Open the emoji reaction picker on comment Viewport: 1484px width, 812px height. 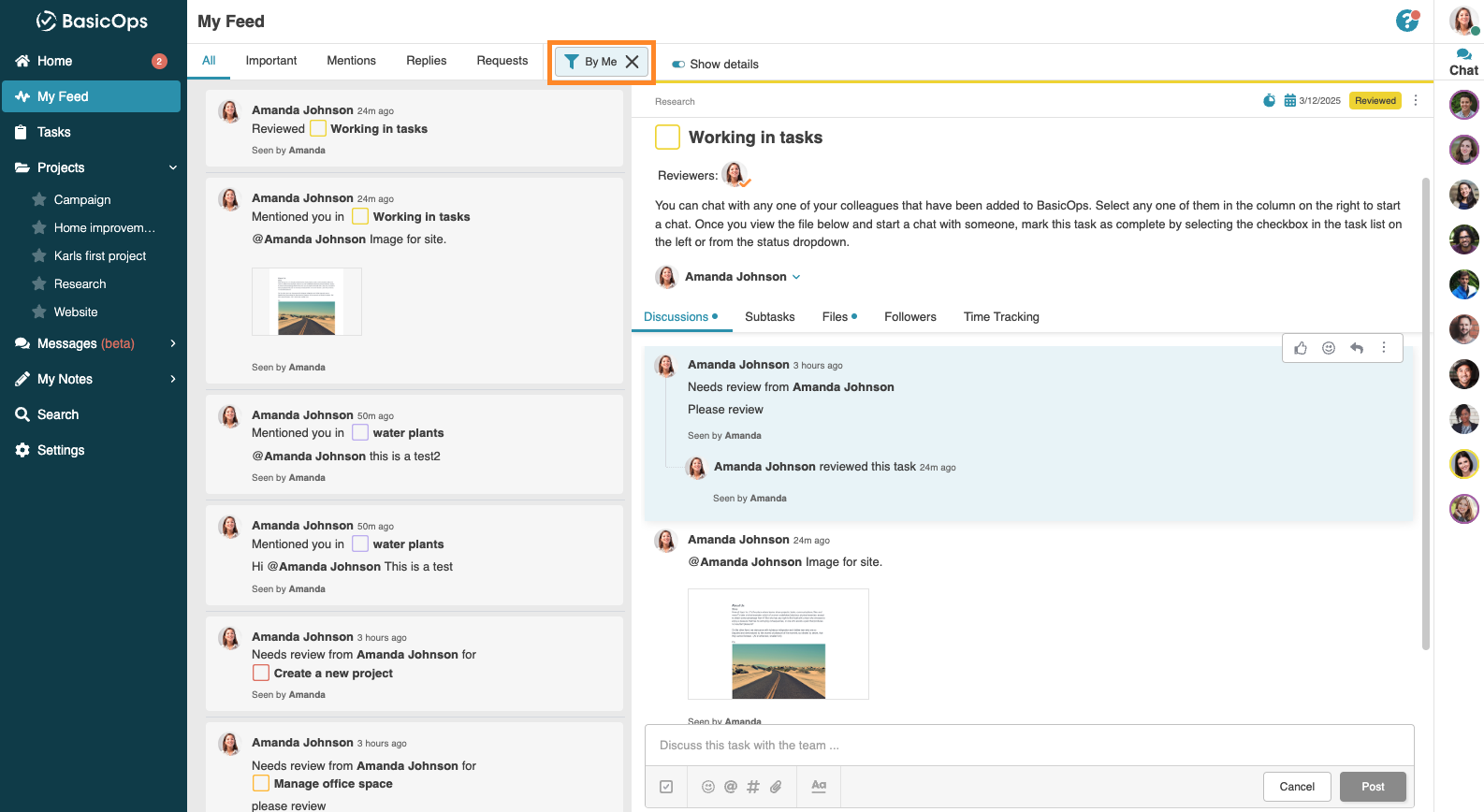tap(1329, 348)
